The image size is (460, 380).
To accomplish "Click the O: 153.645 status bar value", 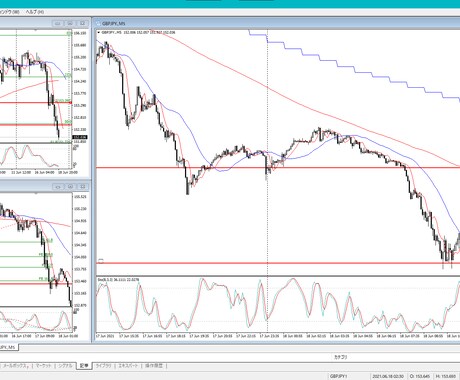I will pyautogui.click(x=421, y=376).
